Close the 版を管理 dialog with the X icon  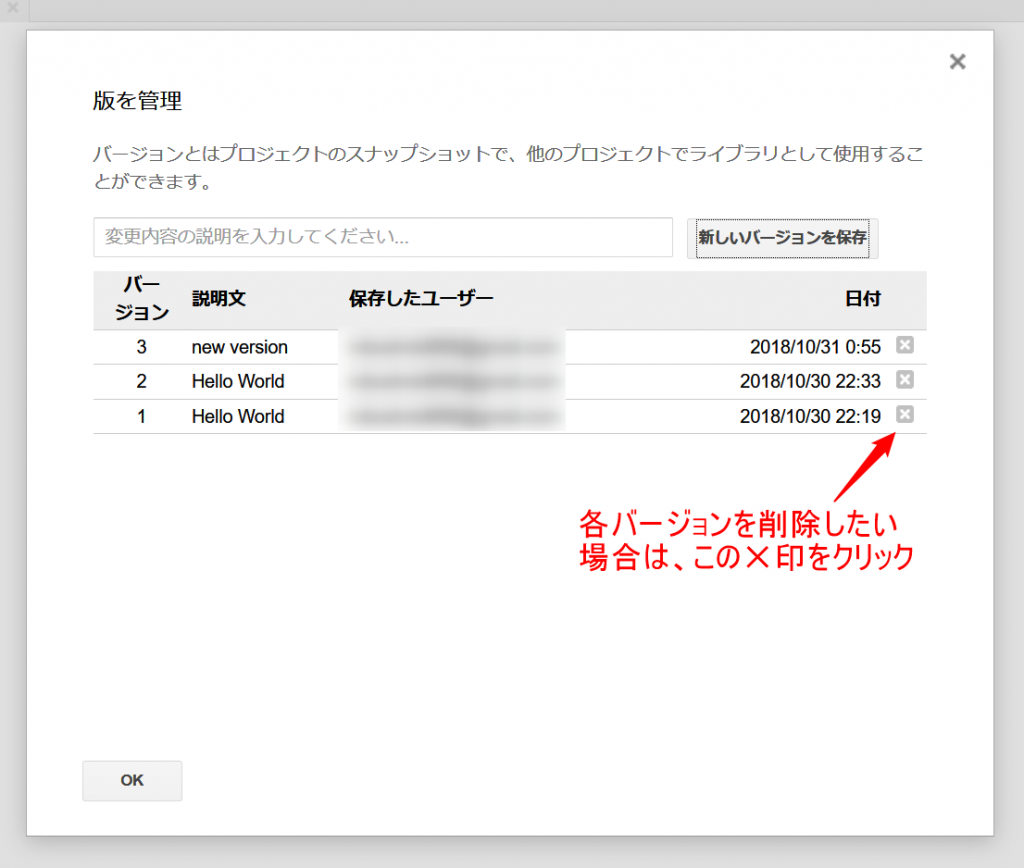pos(957,61)
